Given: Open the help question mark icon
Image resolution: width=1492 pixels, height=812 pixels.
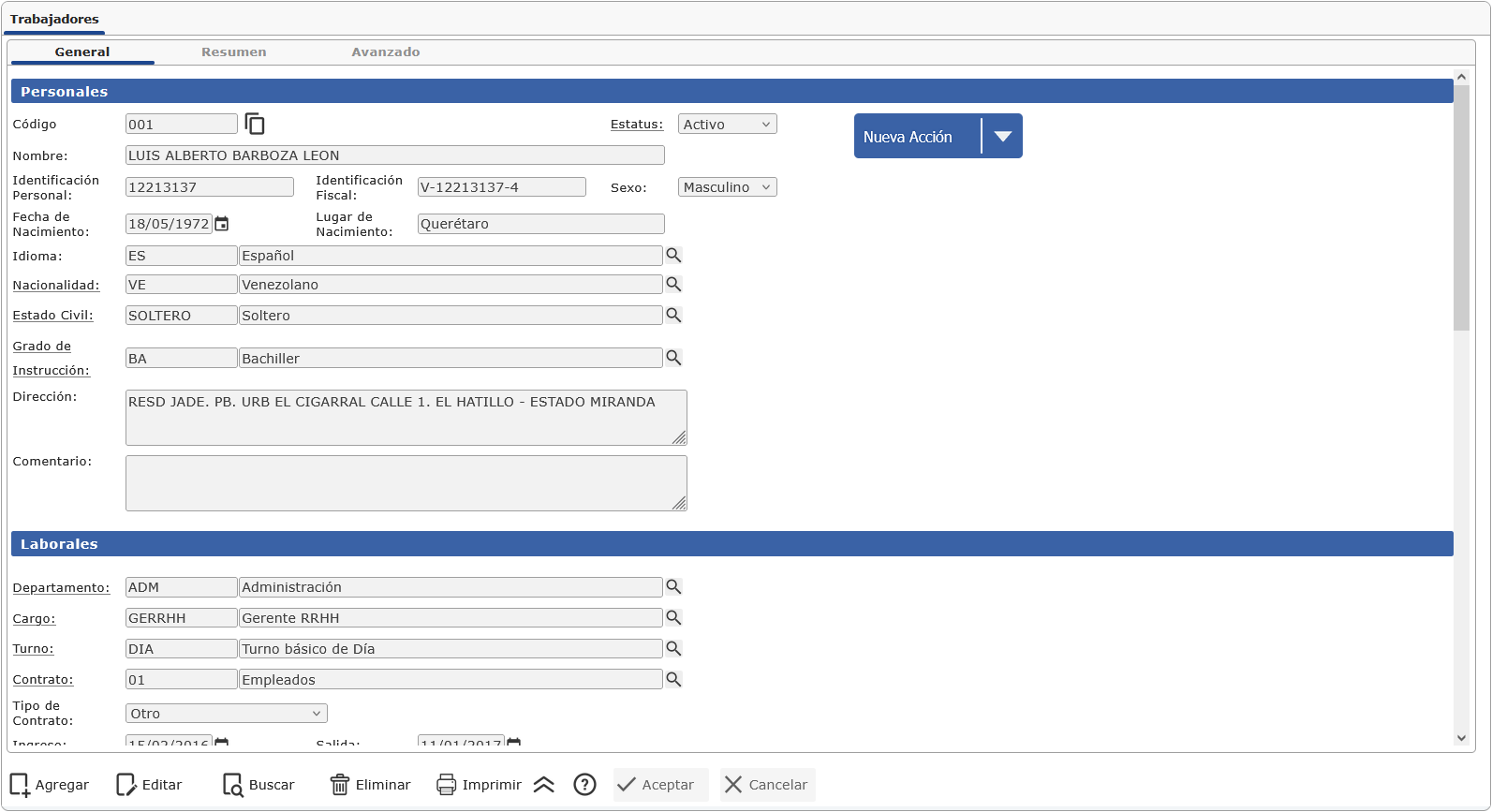Looking at the screenshot, I should click(585, 785).
